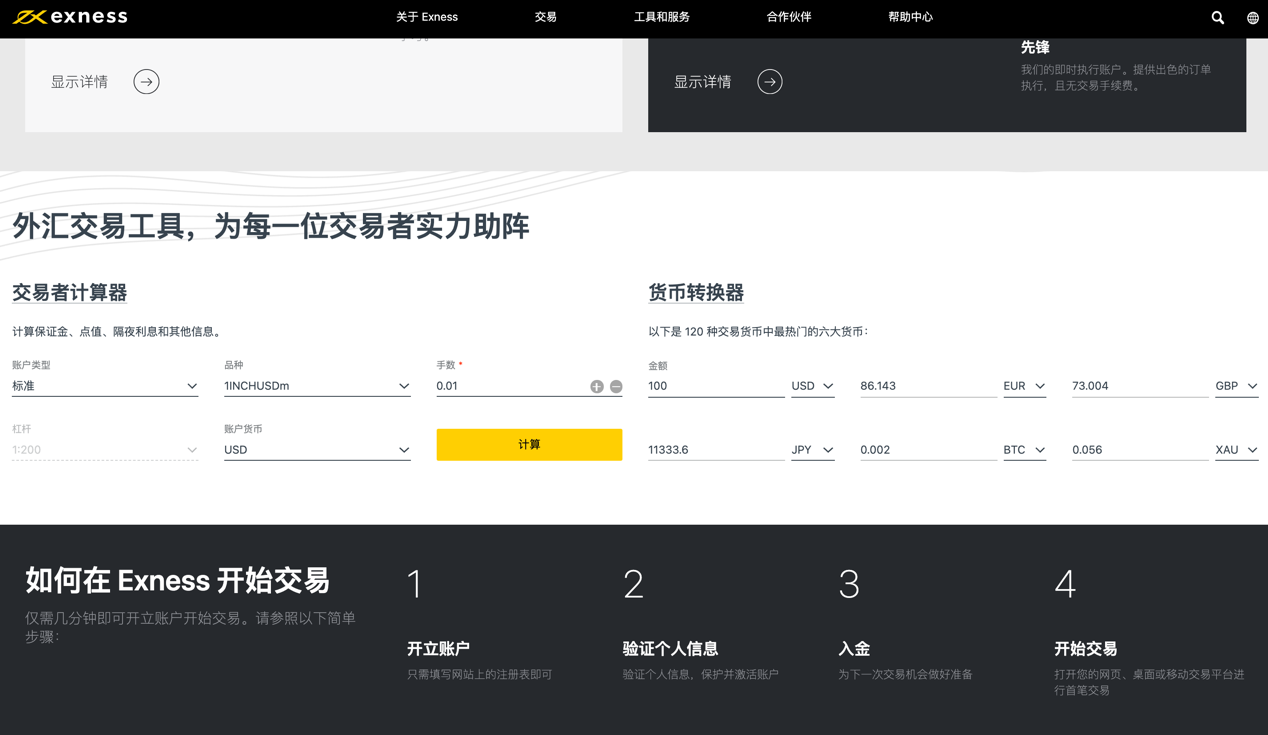Image resolution: width=1268 pixels, height=735 pixels.
Task: Open the USD currency selector in converter
Action: pyautogui.click(x=812, y=386)
